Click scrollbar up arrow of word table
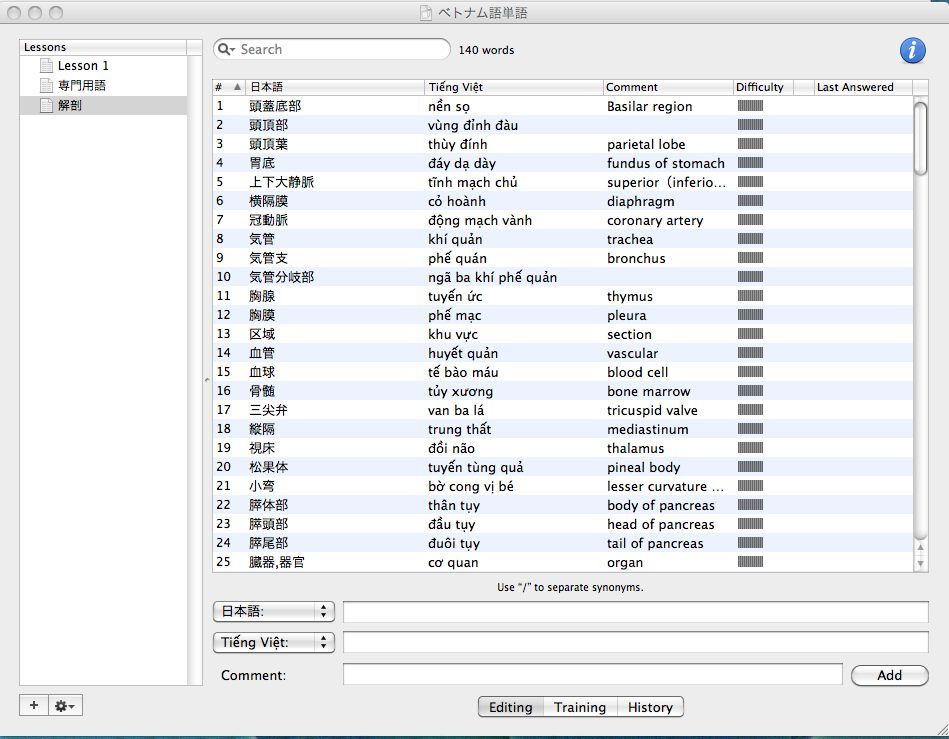The height and width of the screenshot is (739, 949). click(920, 547)
